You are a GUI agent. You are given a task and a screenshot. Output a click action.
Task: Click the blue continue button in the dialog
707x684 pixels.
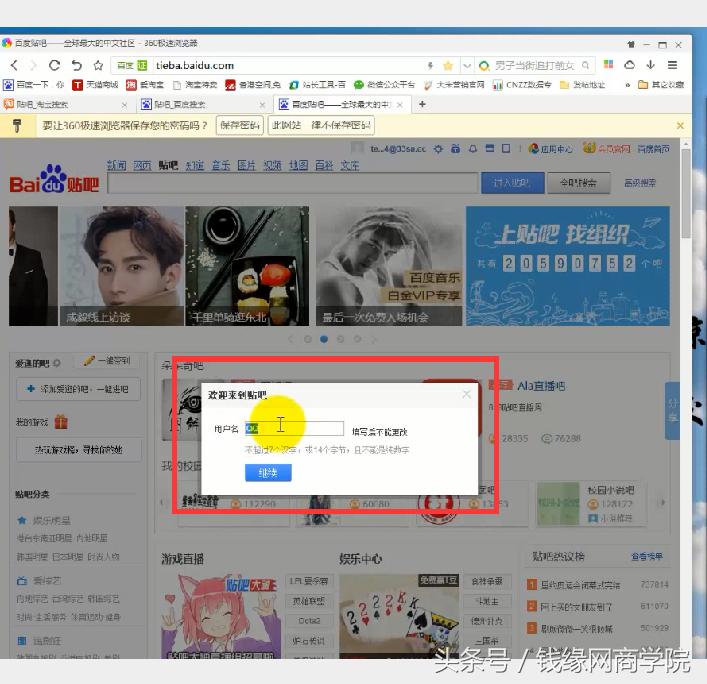pos(268,473)
